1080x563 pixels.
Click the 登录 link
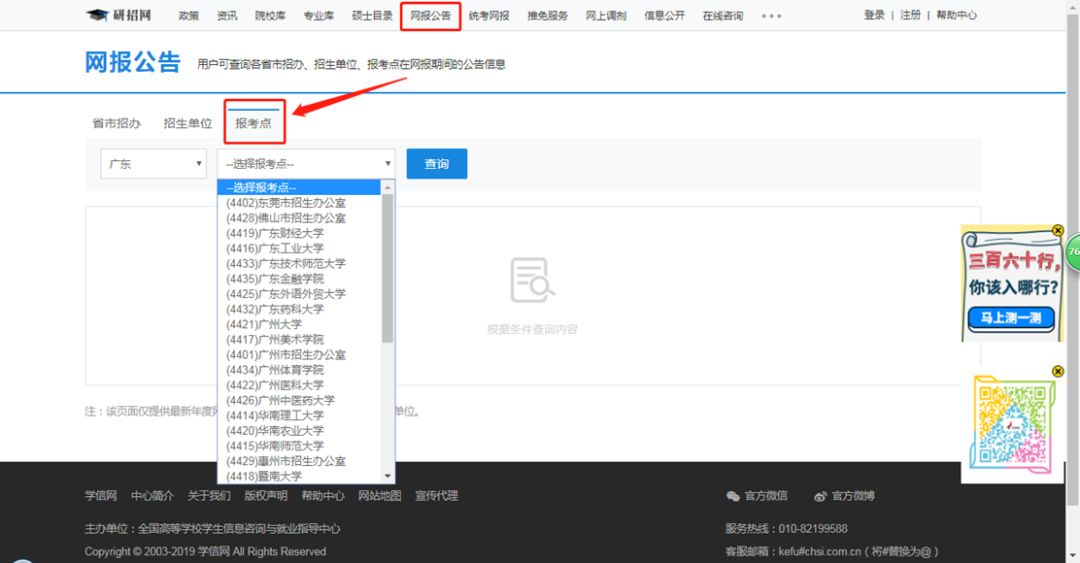875,15
